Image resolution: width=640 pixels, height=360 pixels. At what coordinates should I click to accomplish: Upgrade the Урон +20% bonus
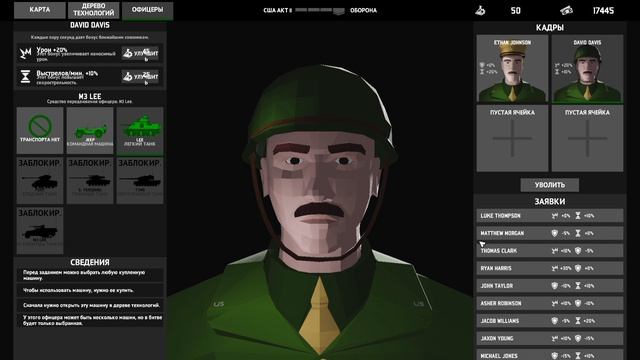pos(140,53)
